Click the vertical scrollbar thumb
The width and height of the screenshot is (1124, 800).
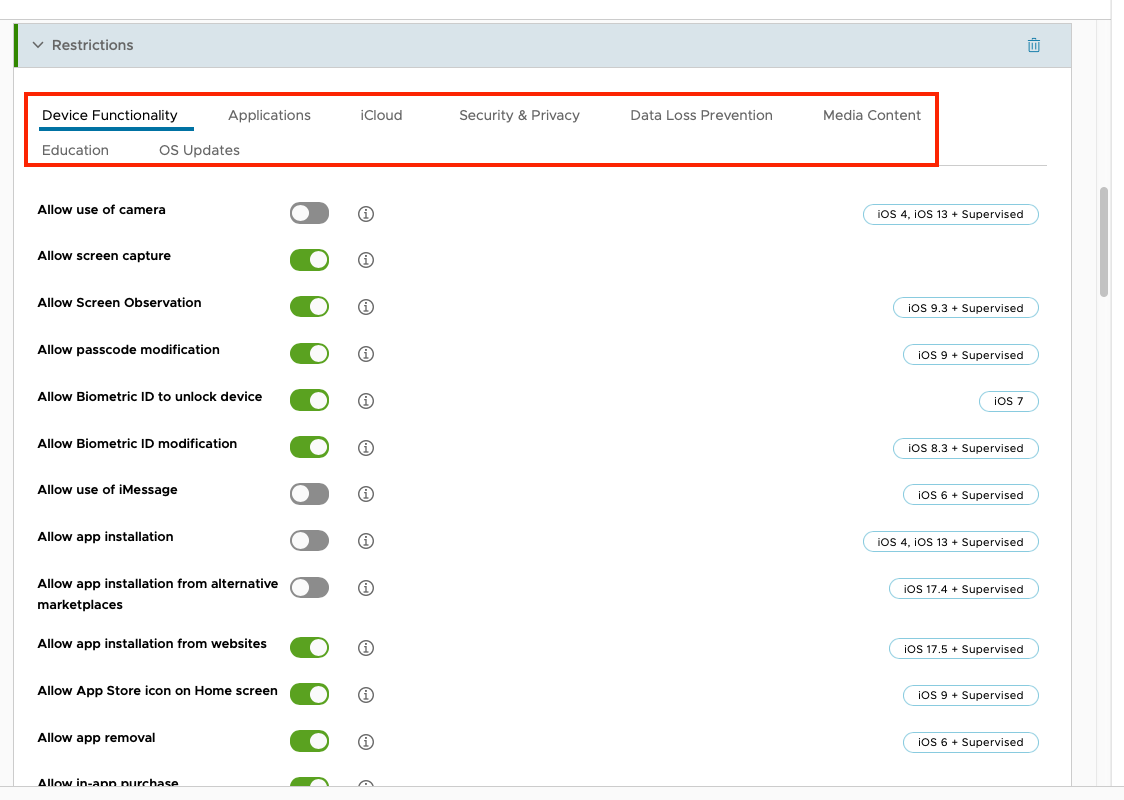(1104, 242)
